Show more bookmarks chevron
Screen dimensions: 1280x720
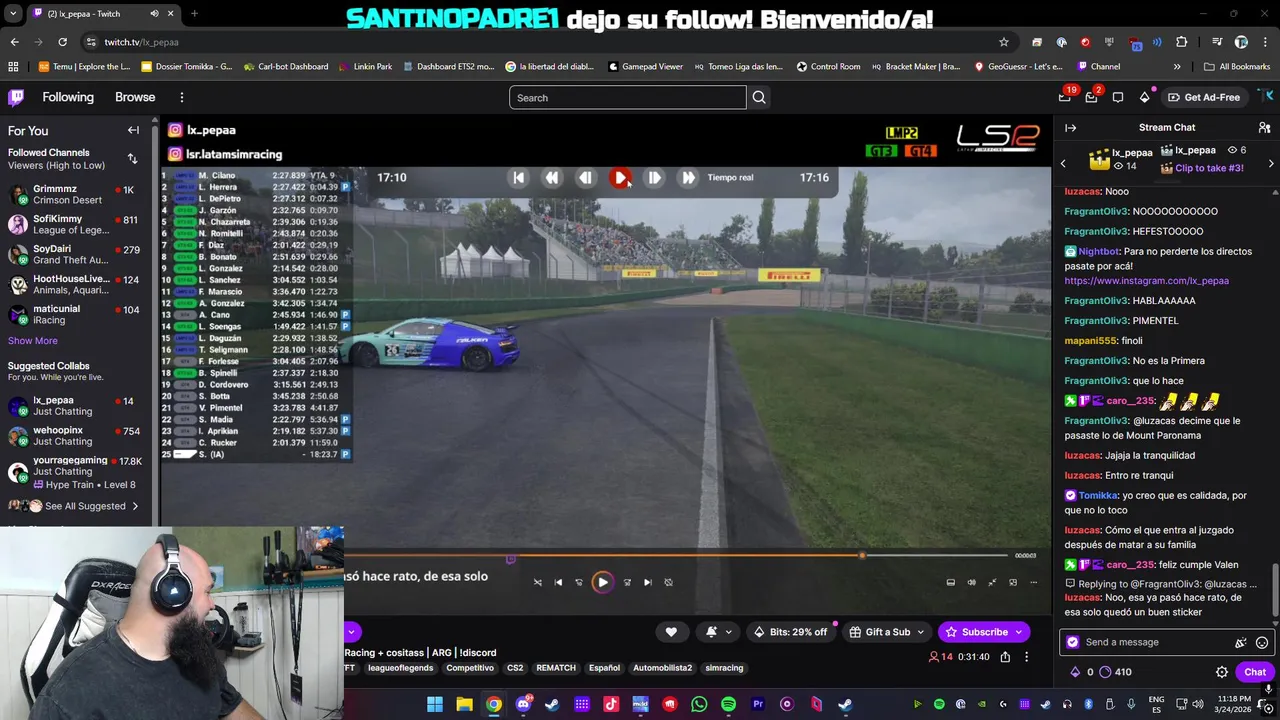coord(1177,66)
